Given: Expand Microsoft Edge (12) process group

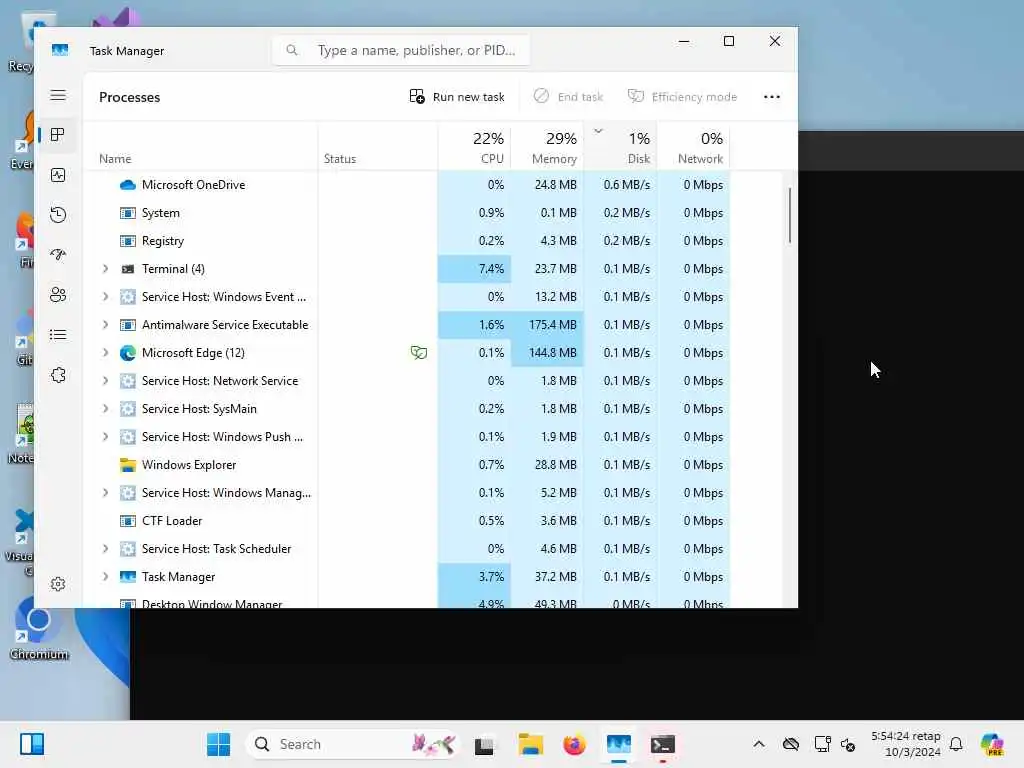Looking at the screenshot, I should coord(105,353).
